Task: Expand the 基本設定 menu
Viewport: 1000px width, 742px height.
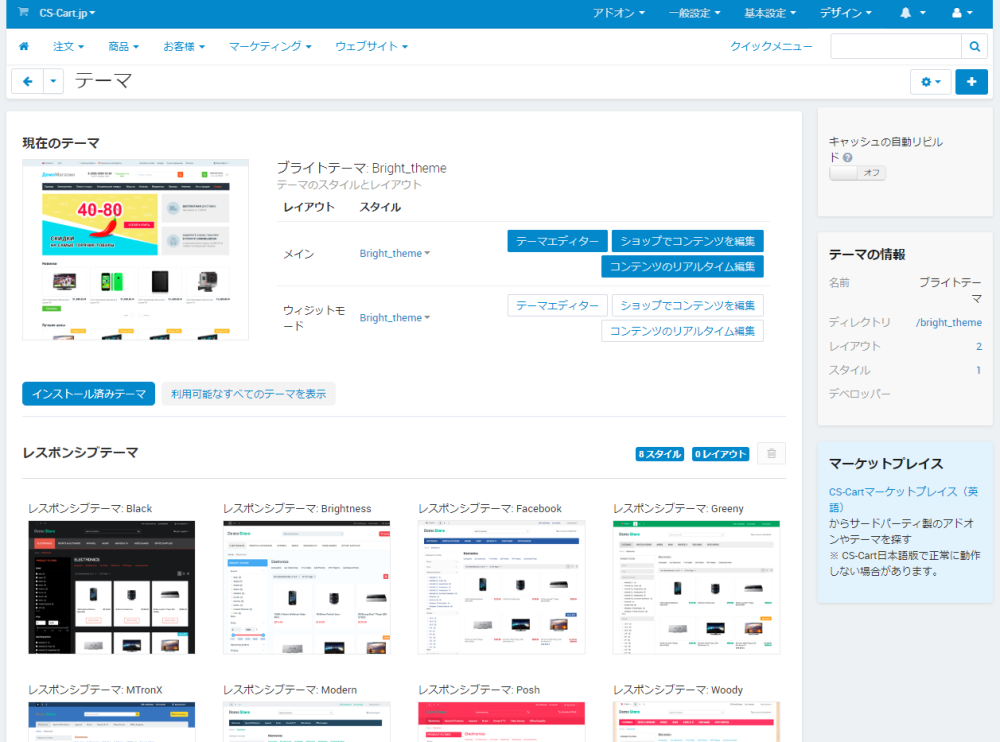Action: 770,13
